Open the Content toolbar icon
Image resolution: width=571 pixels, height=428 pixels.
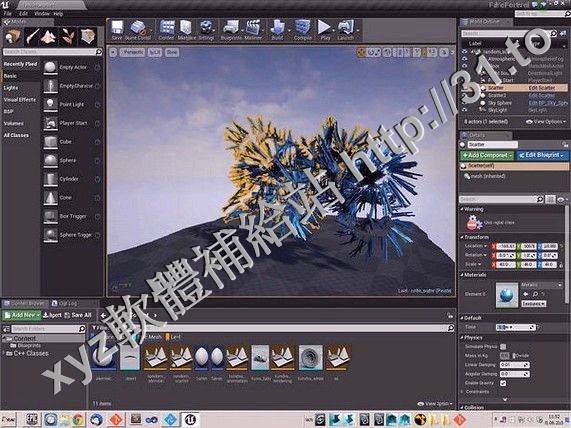click(x=167, y=28)
